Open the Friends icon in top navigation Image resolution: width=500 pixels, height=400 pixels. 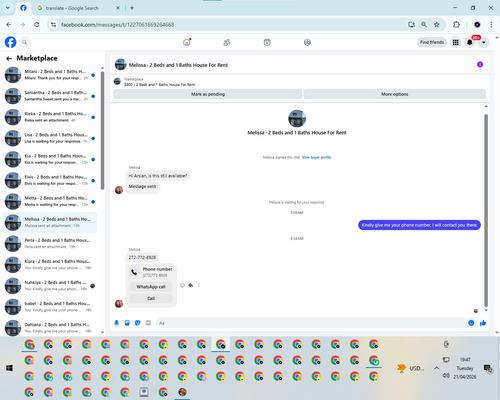[227, 42]
